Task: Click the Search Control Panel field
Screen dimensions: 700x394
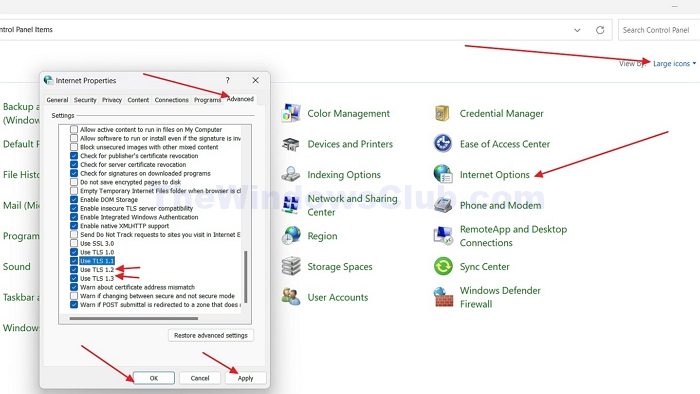Action: coord(659,30)
